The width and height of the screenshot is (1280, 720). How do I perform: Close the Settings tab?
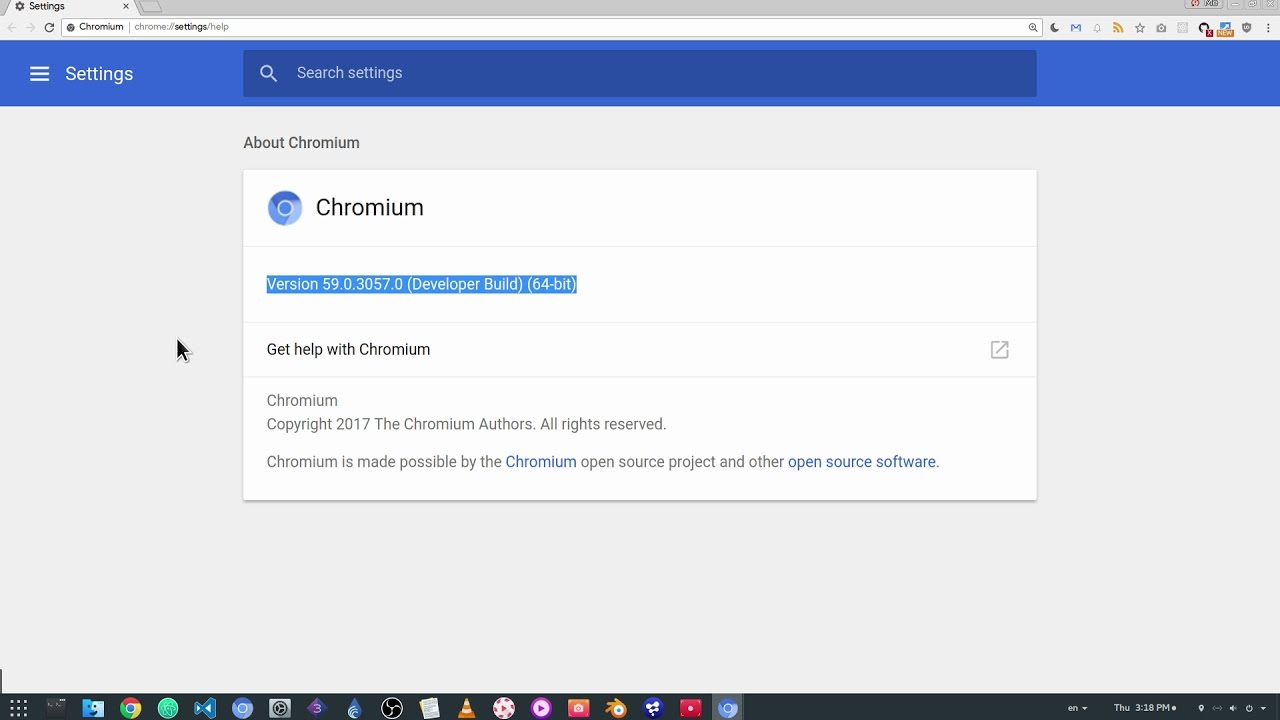pos(126,6)
